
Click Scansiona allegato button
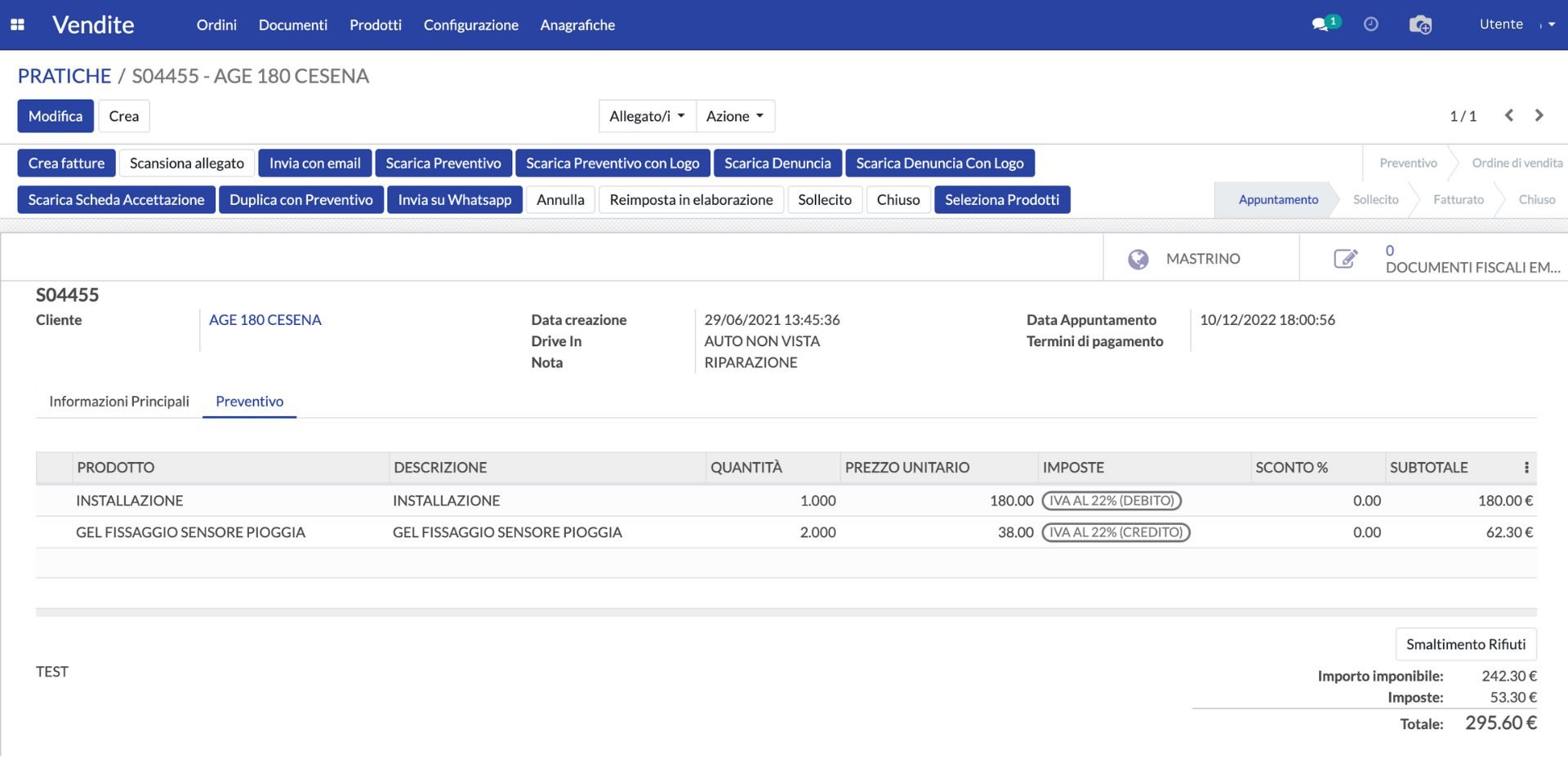point(187,163)
